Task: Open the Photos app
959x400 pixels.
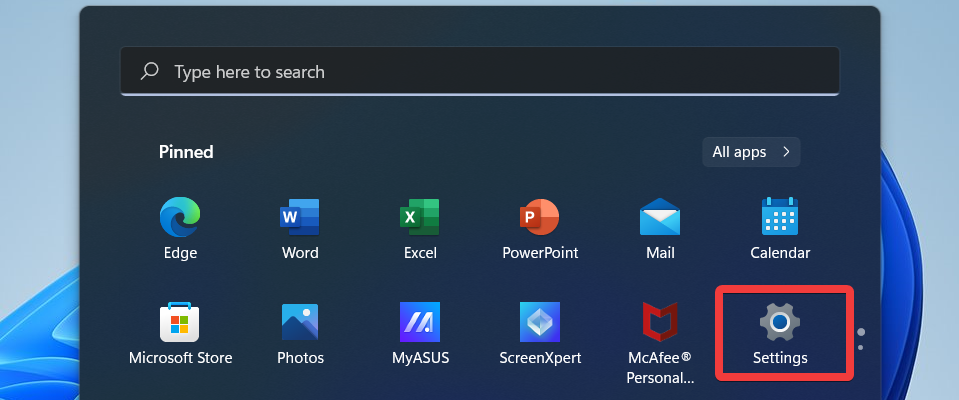Action: coord(300,333)
